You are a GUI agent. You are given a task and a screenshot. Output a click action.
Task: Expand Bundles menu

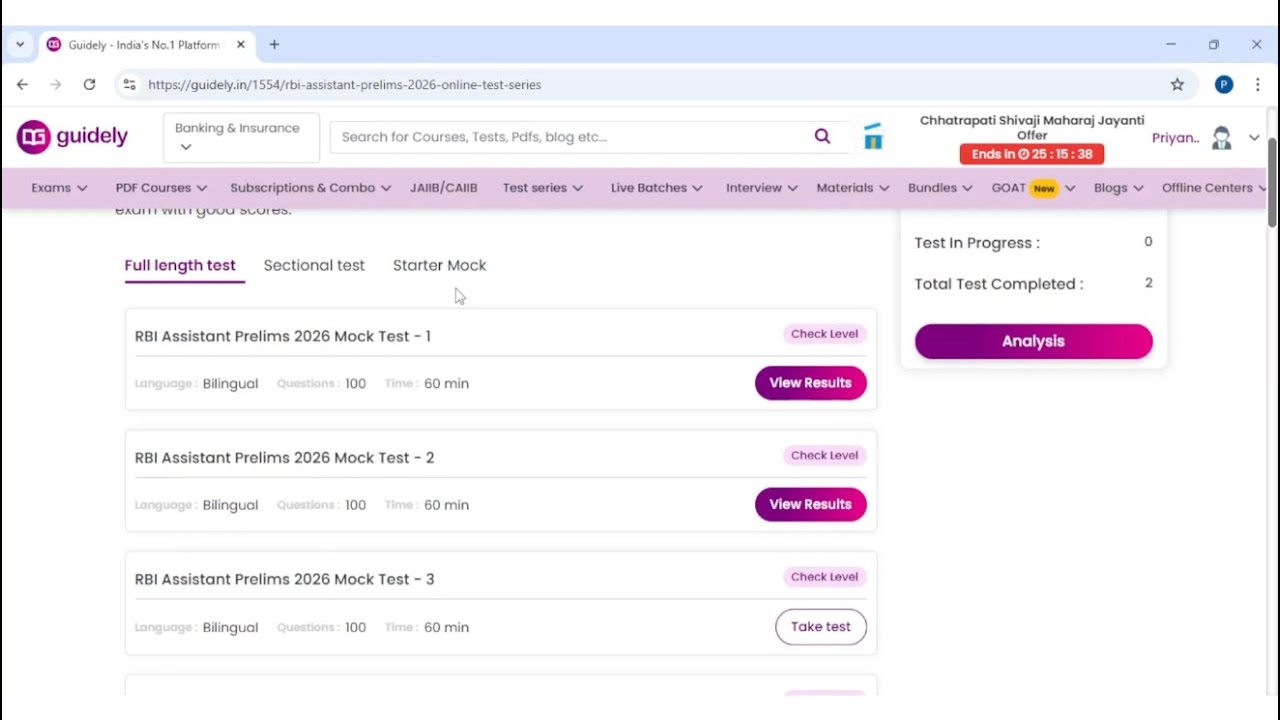point(940,188)
